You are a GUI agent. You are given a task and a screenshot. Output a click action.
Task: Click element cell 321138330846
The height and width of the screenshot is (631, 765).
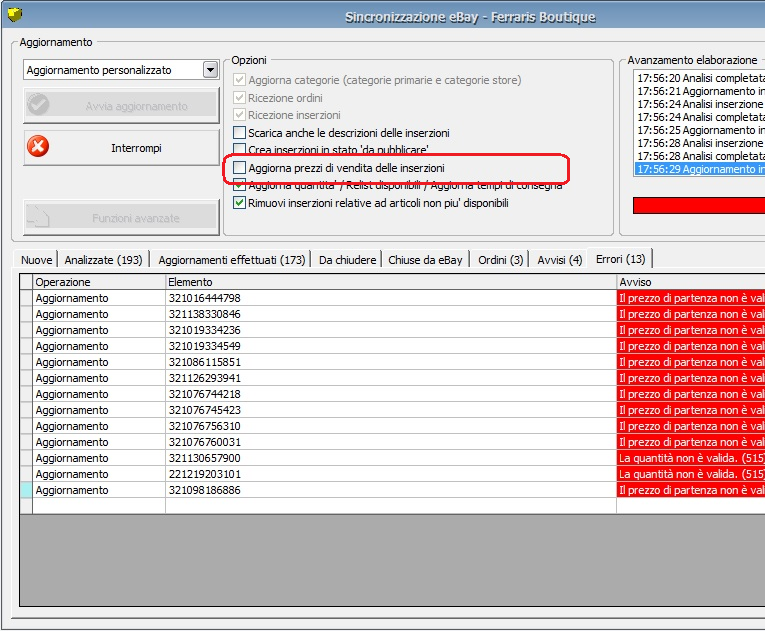391,314
